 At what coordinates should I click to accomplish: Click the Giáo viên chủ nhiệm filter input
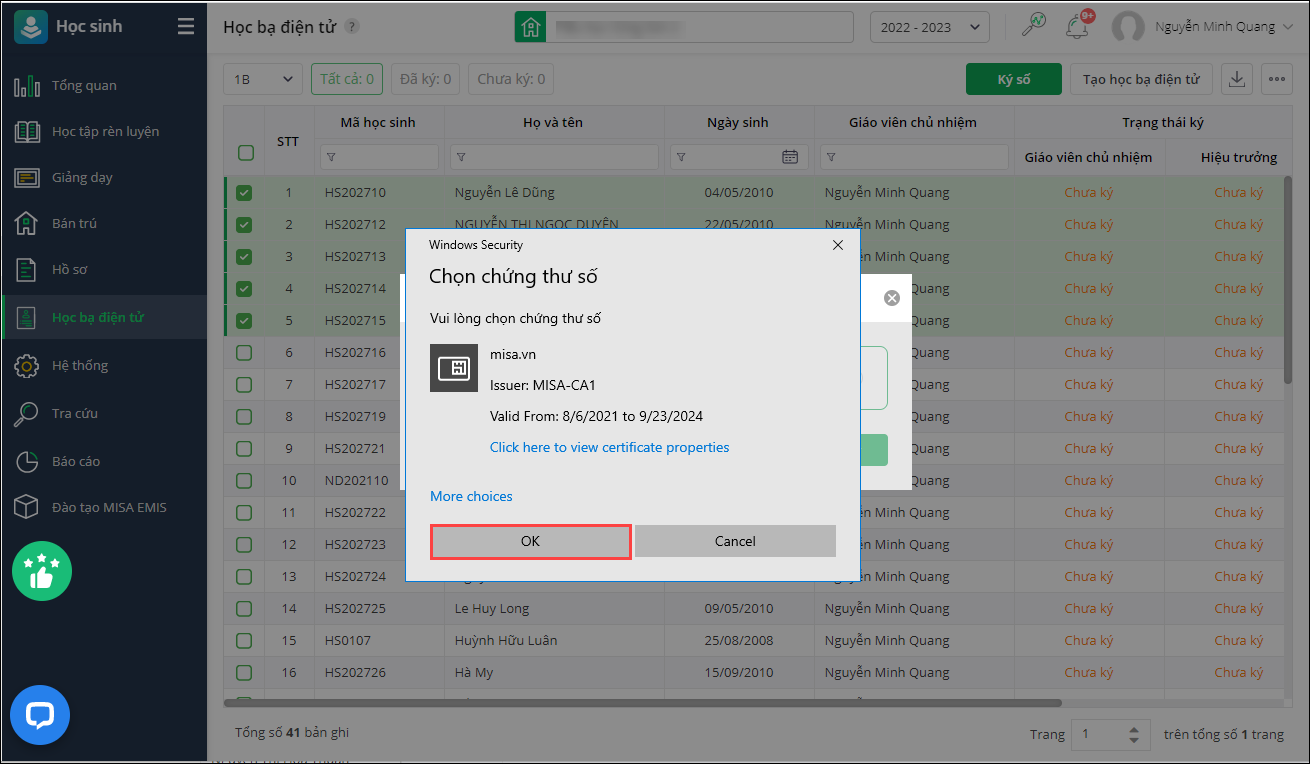coord(914,157)
